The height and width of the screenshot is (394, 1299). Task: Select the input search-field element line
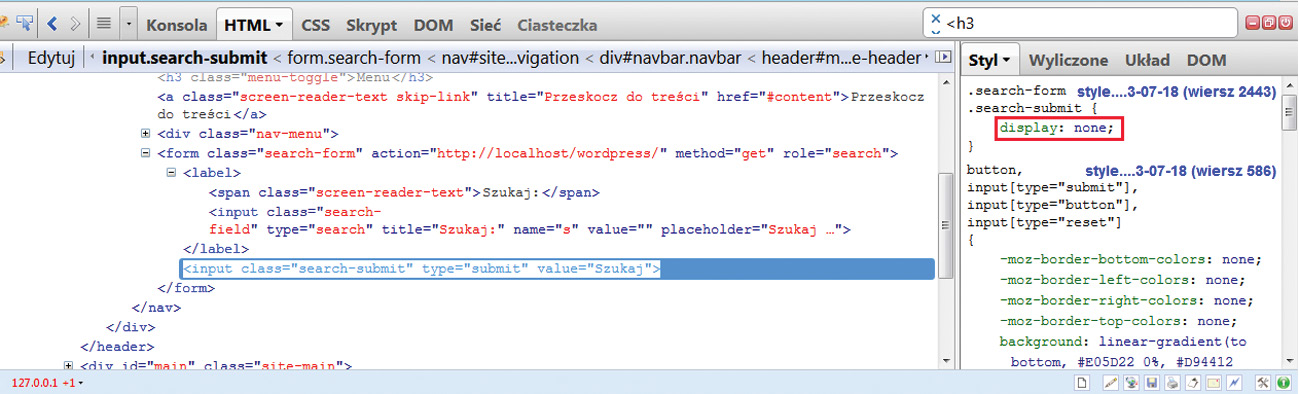(x=530, y=220)
